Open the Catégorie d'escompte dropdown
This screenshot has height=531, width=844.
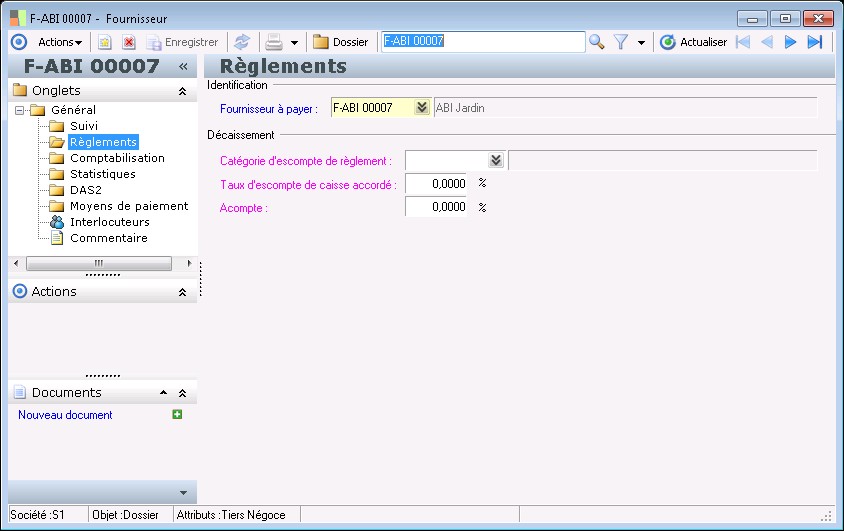(x=496, y=160)
